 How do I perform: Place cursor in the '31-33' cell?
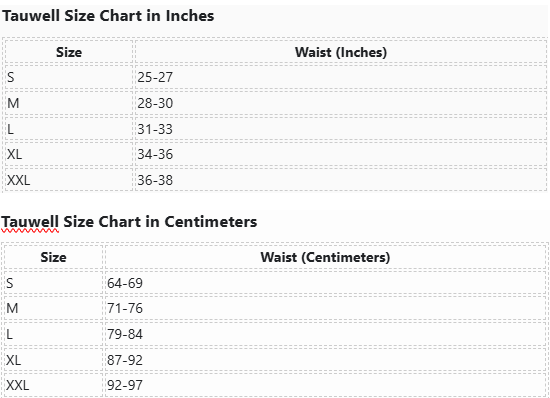click(341, 129)
